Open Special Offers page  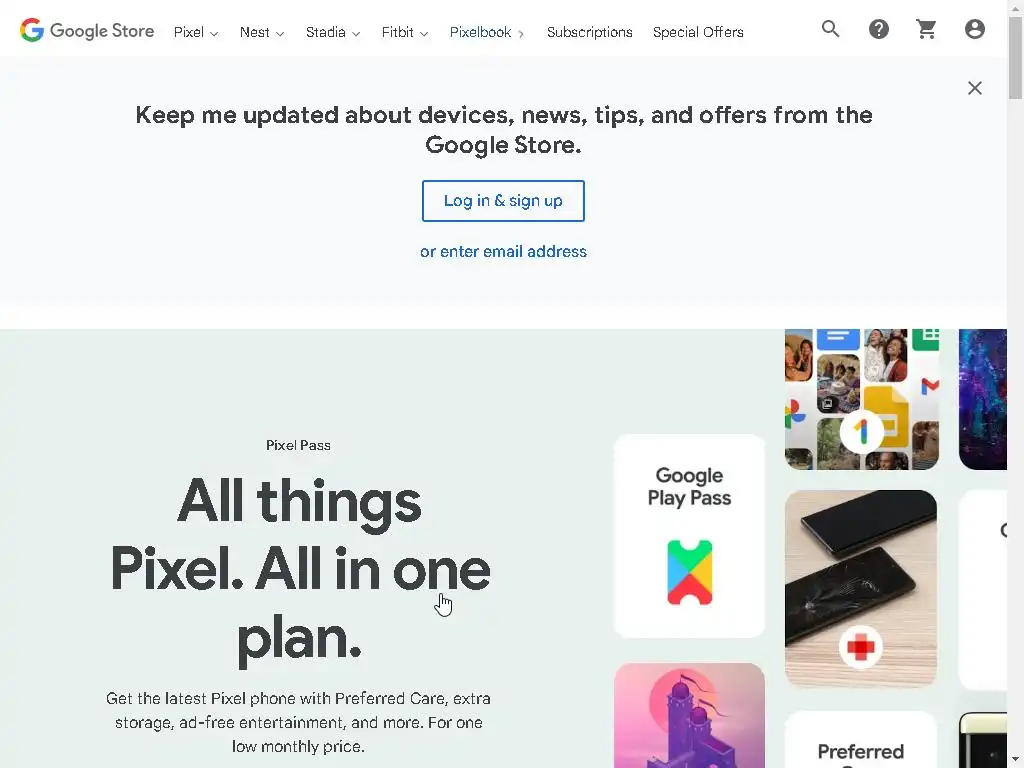pyautogui.click(x=698, y=32)
